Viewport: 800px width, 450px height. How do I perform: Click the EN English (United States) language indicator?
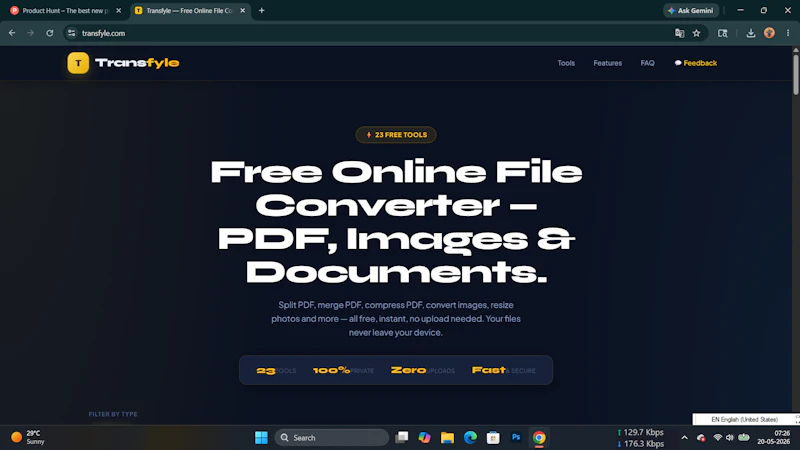click(744, 419)
